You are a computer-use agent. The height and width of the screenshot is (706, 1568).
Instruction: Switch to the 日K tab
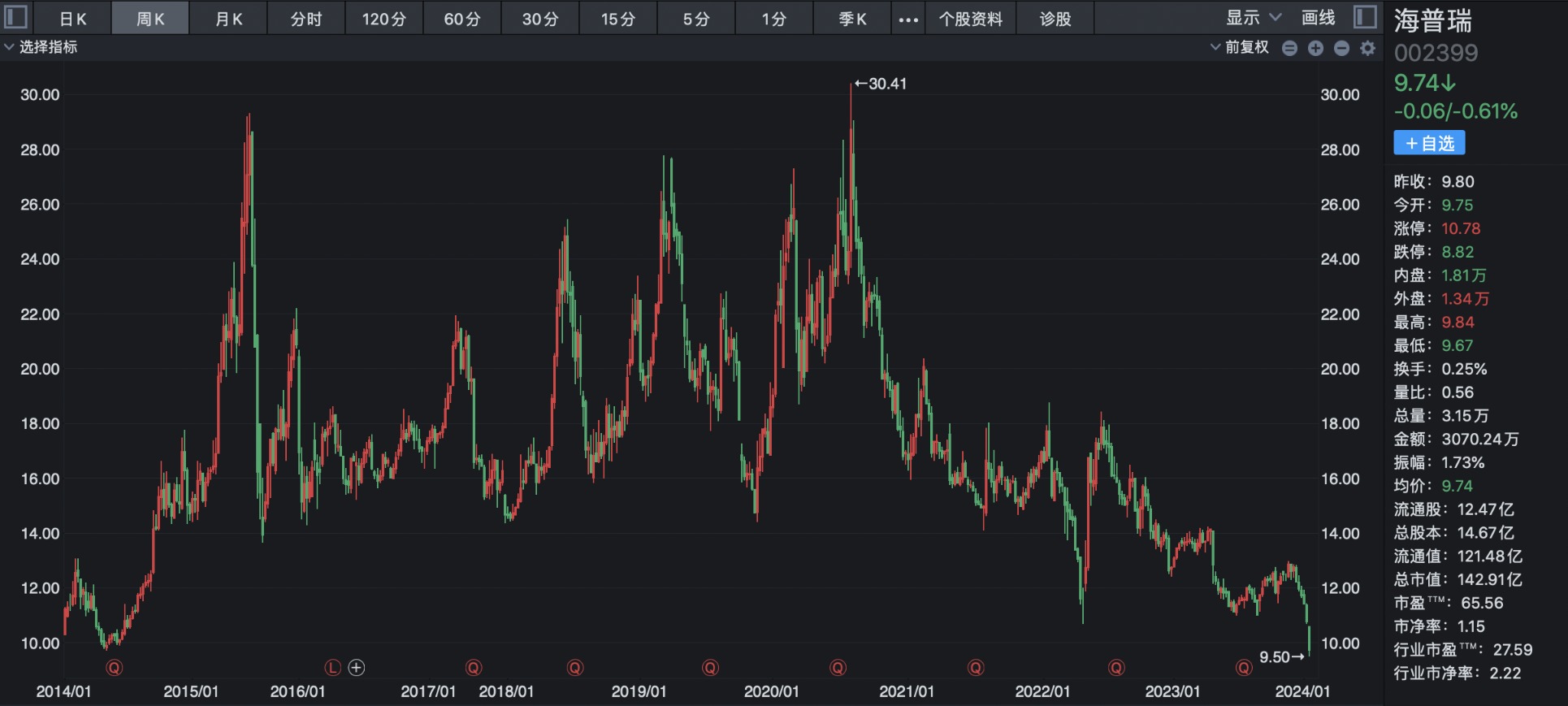(x=72, y=19)
